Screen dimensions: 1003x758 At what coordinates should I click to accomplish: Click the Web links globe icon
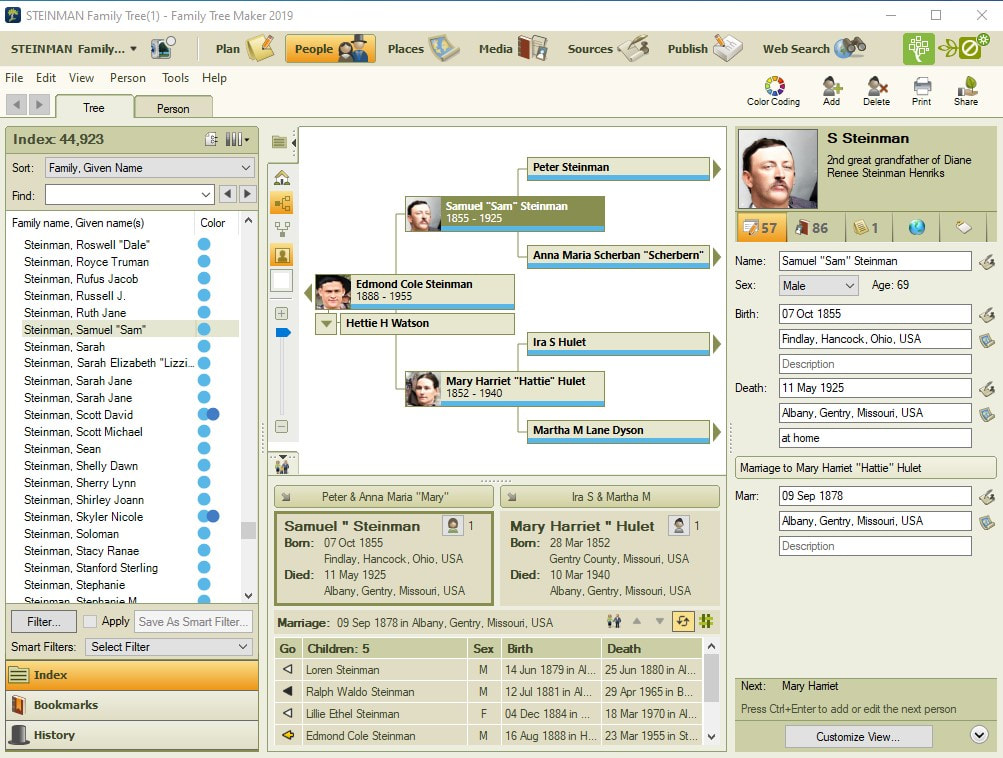point(916,228)
